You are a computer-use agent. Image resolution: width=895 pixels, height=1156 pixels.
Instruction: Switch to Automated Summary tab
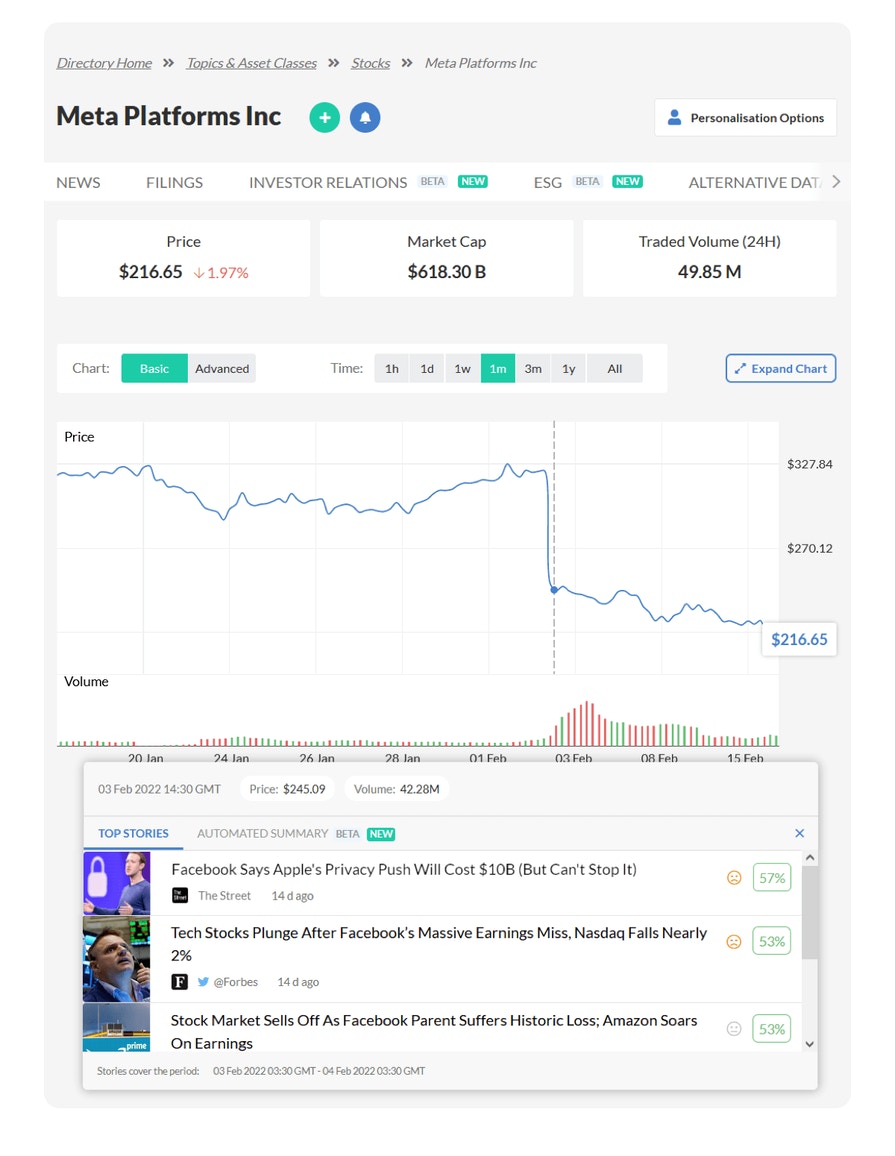pyautogui.click(x=262, y=833)
